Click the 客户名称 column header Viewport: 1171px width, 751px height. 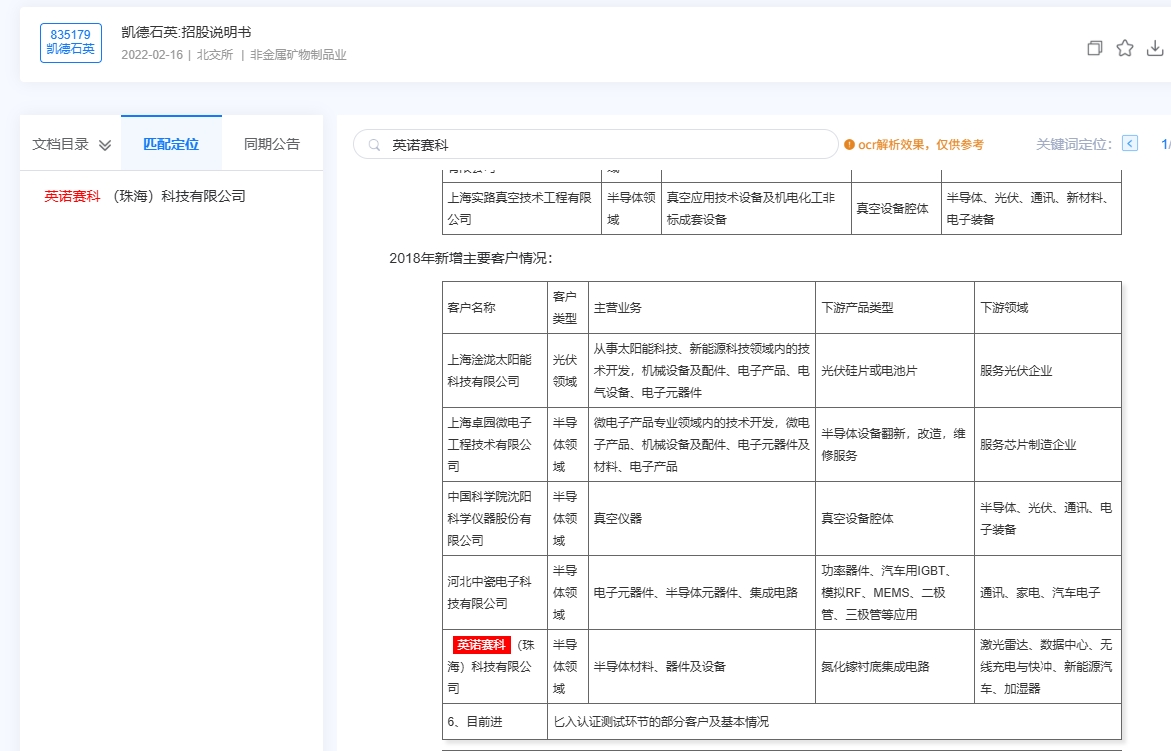click(x=494, y=308)
